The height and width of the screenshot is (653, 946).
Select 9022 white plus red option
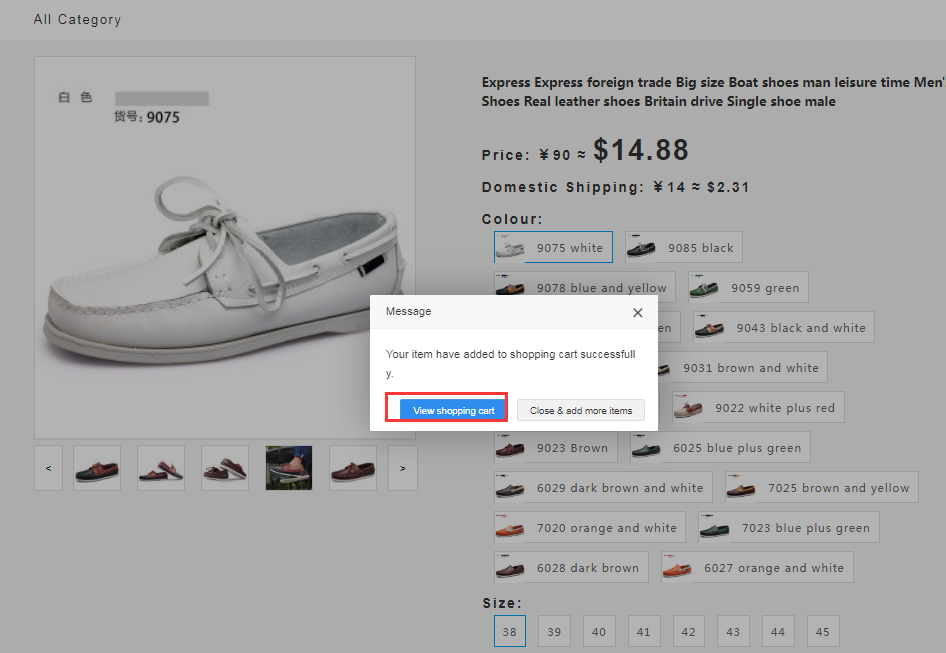(x=758, y=407)
